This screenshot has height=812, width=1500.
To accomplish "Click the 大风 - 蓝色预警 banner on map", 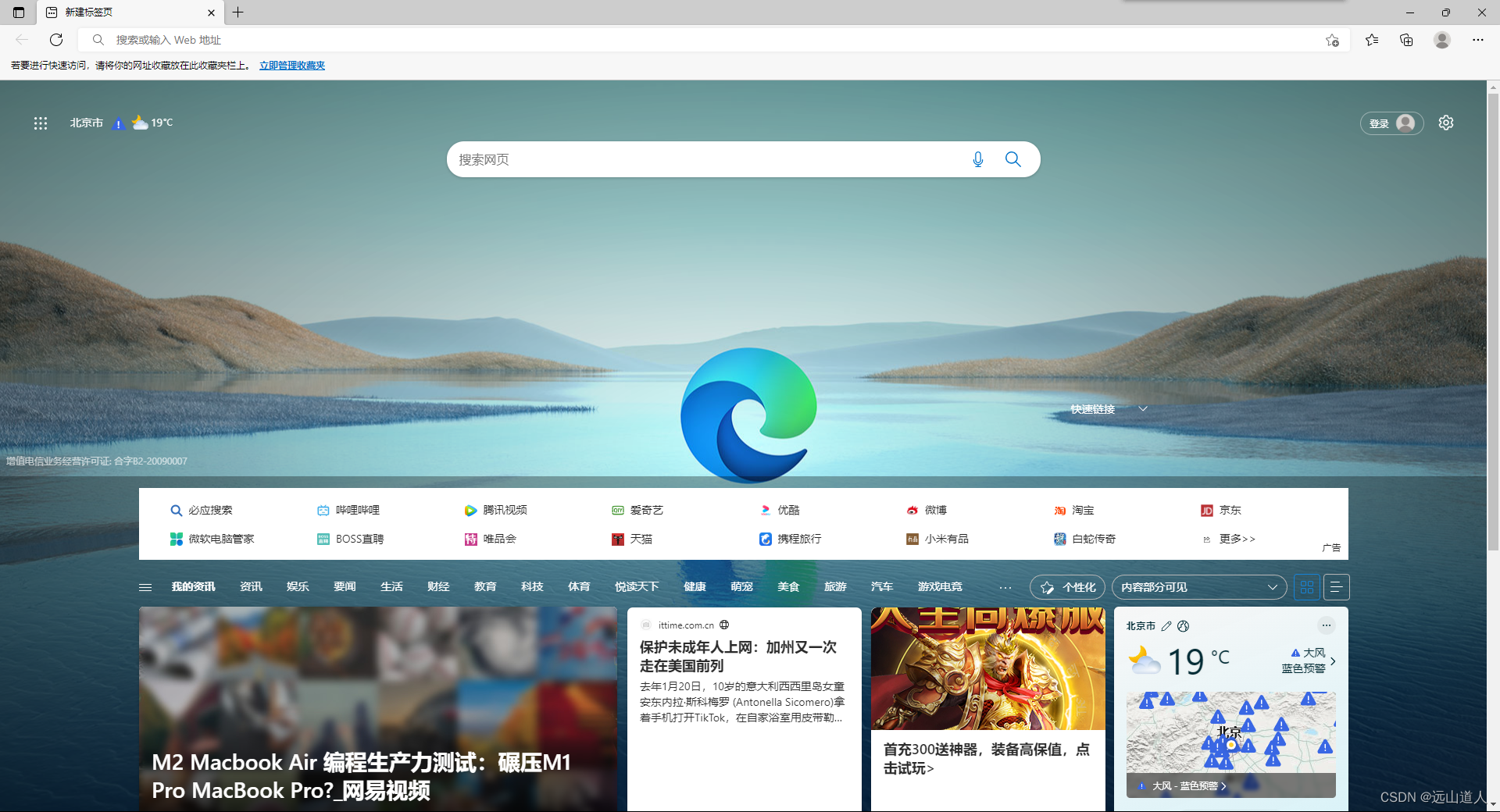I will [1230, 785].
